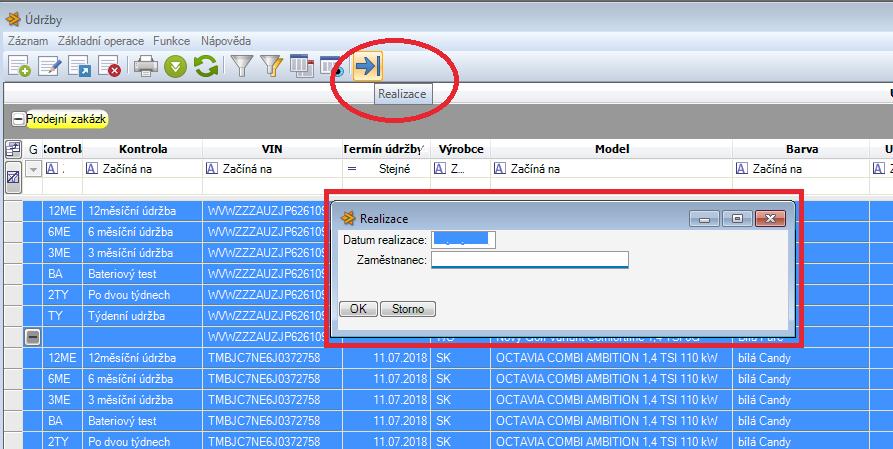
Task: Click the Prodejní zakázk grouping label
Action: pos(66,120)
